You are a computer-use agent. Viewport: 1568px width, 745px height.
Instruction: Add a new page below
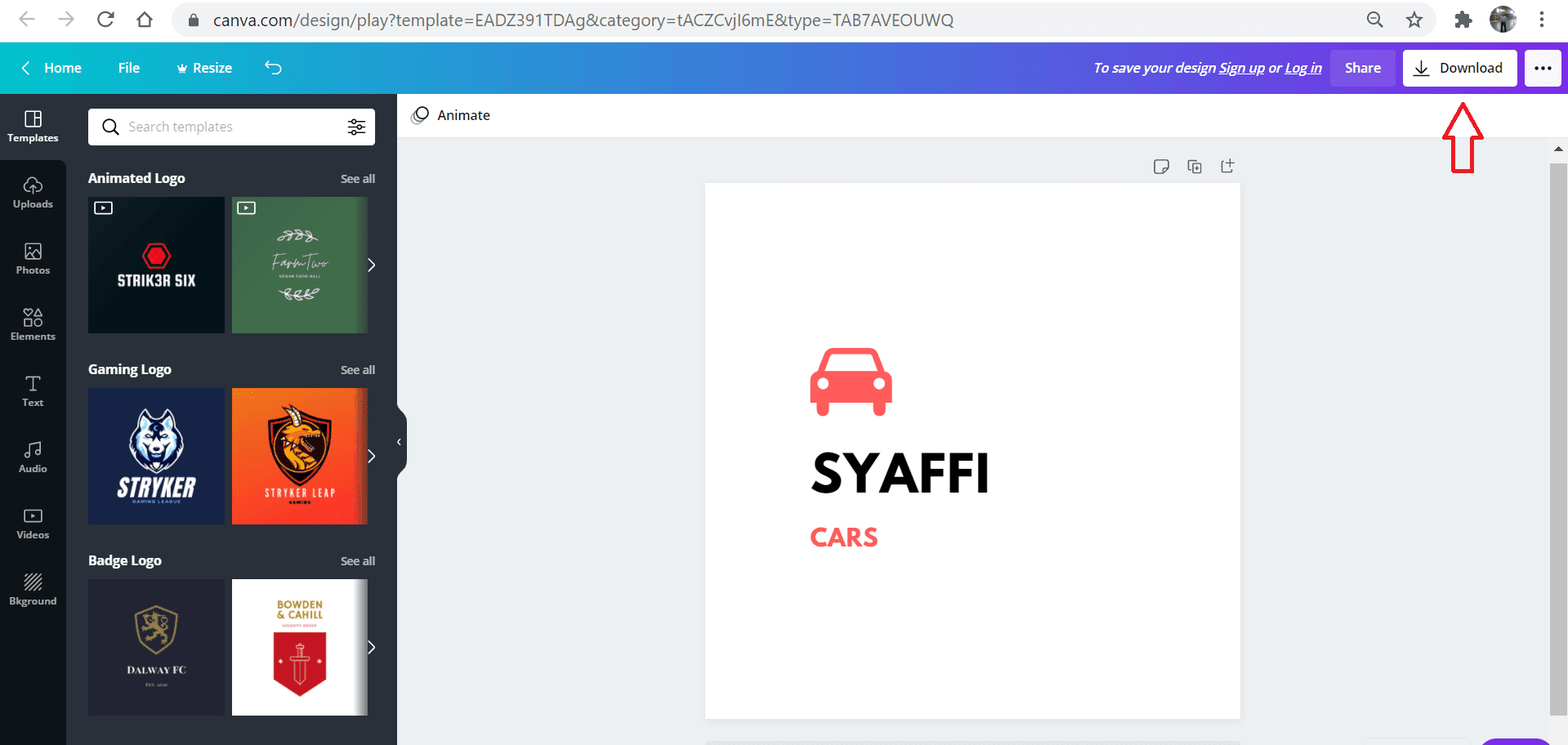[x=1226, y=166]
